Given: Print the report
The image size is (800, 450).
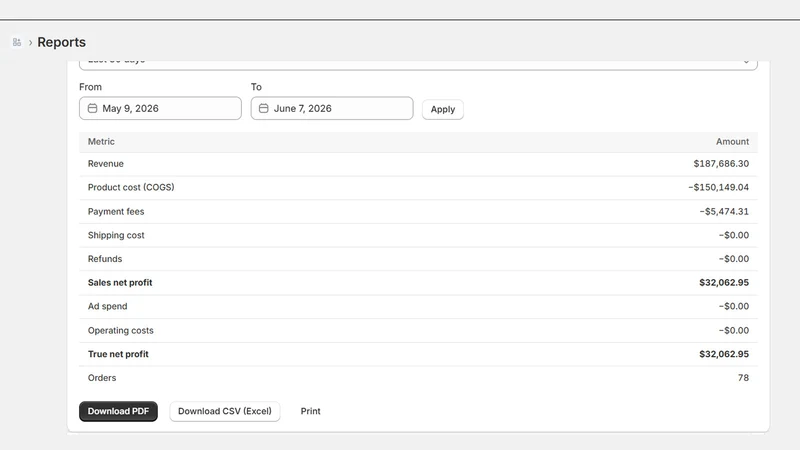Looking at the screenshot, I should (310, 411).
